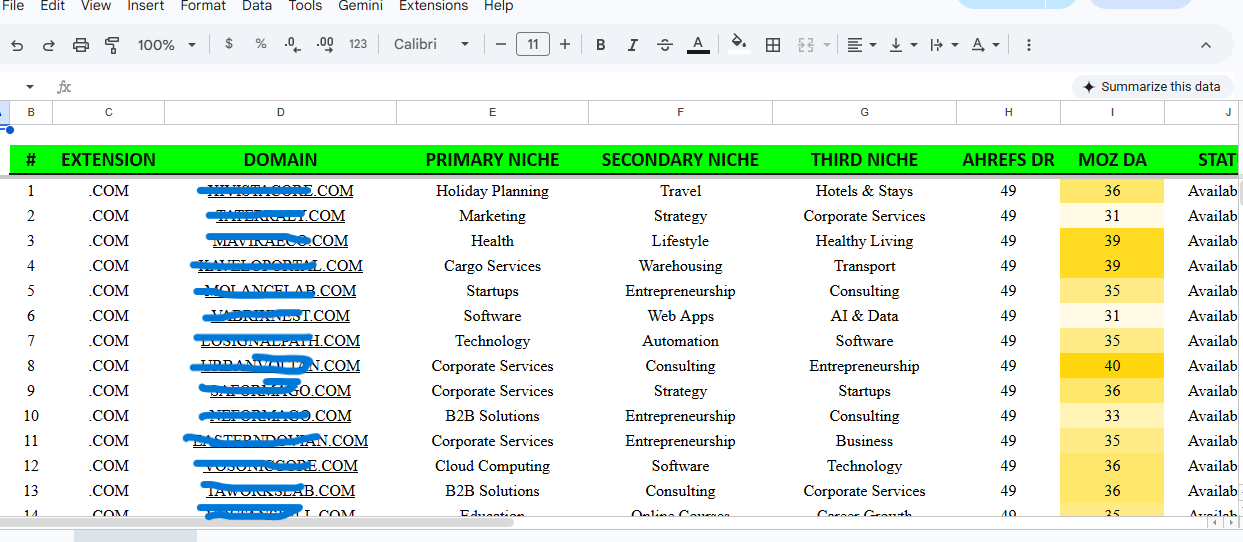
Task: Open the Data menu
Action: (x=257, y=6)
